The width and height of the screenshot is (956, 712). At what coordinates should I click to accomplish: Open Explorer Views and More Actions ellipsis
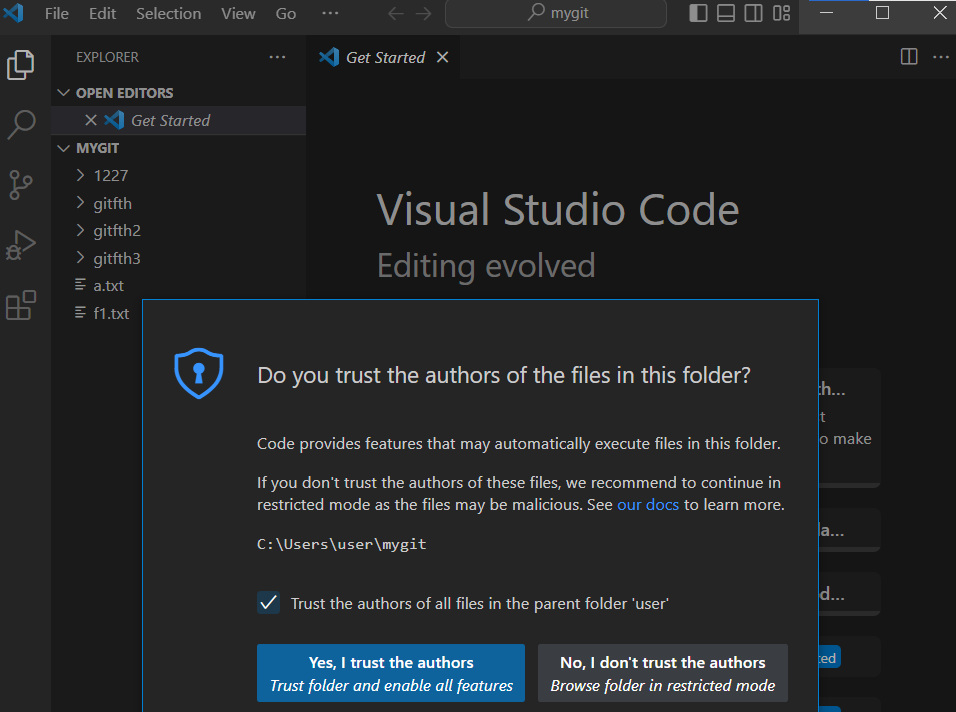coord(277,57)
